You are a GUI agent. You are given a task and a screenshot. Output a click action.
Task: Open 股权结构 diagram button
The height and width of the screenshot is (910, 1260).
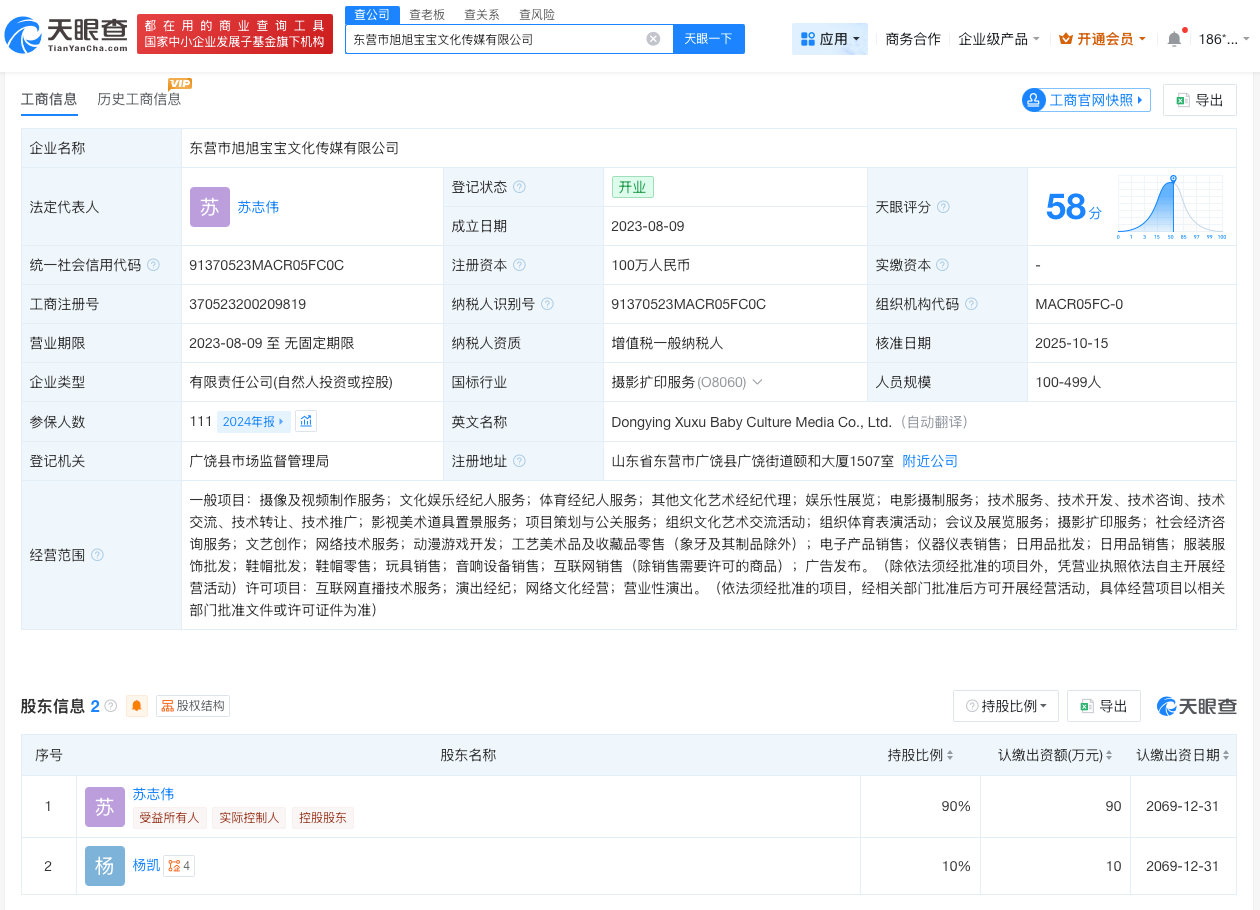coord(193,706)
